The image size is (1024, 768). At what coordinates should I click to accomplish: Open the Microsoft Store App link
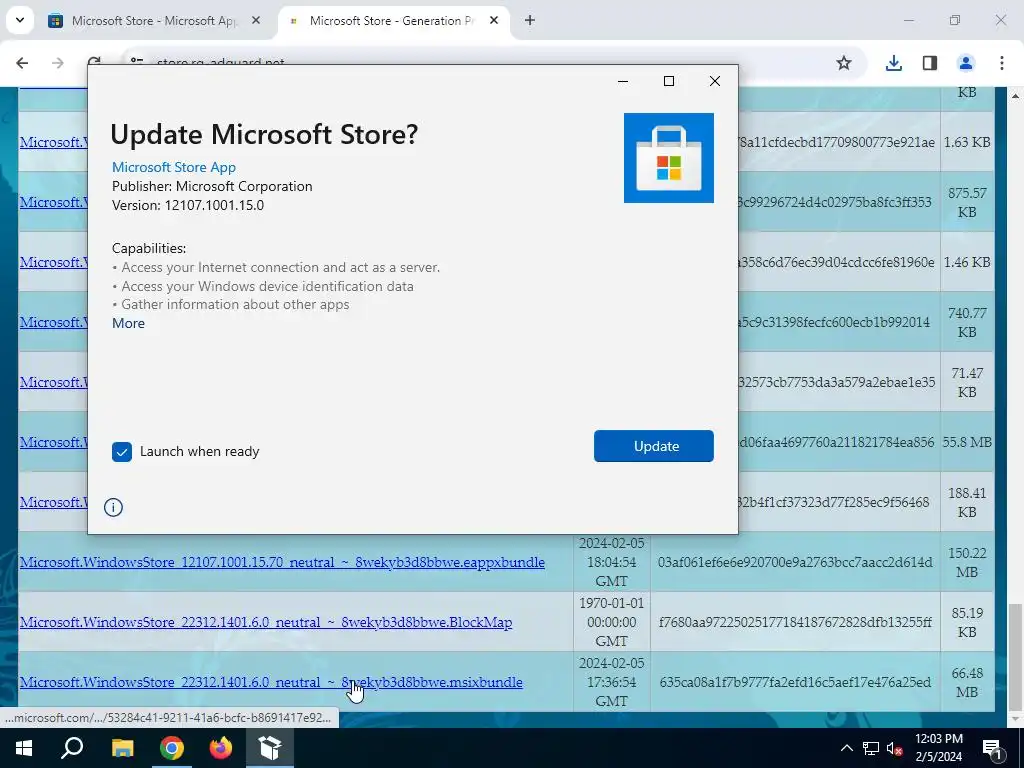pos(174,167)
